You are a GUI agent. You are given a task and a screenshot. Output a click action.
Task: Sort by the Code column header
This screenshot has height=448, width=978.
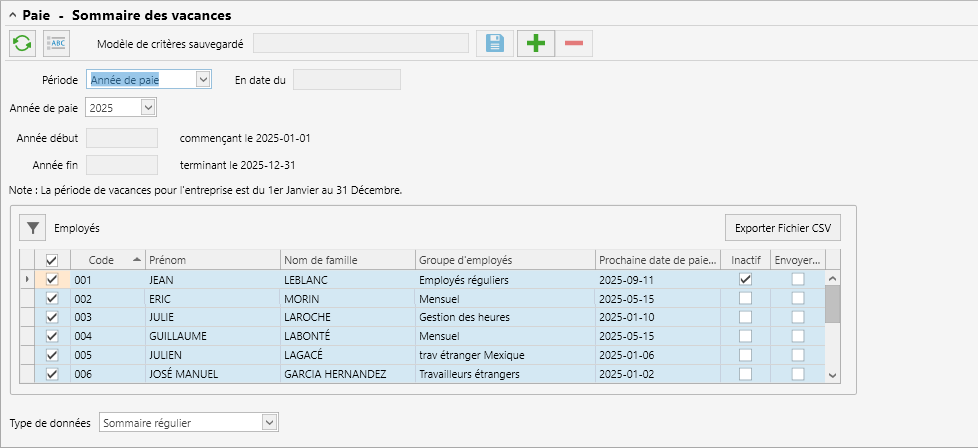(x=108, y=260)
